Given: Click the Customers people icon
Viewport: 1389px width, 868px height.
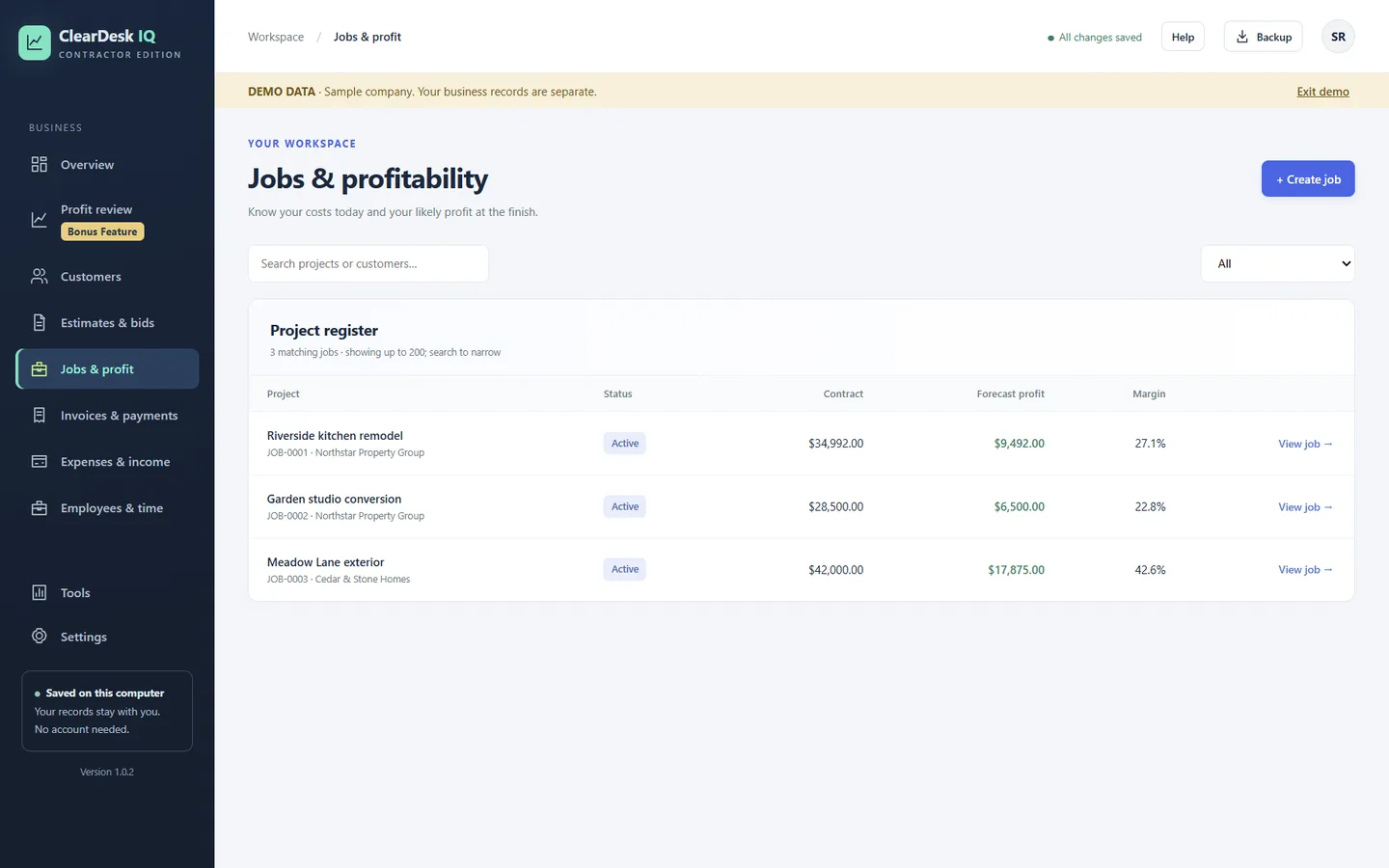Looking at the screenshot, I should 40,277.
